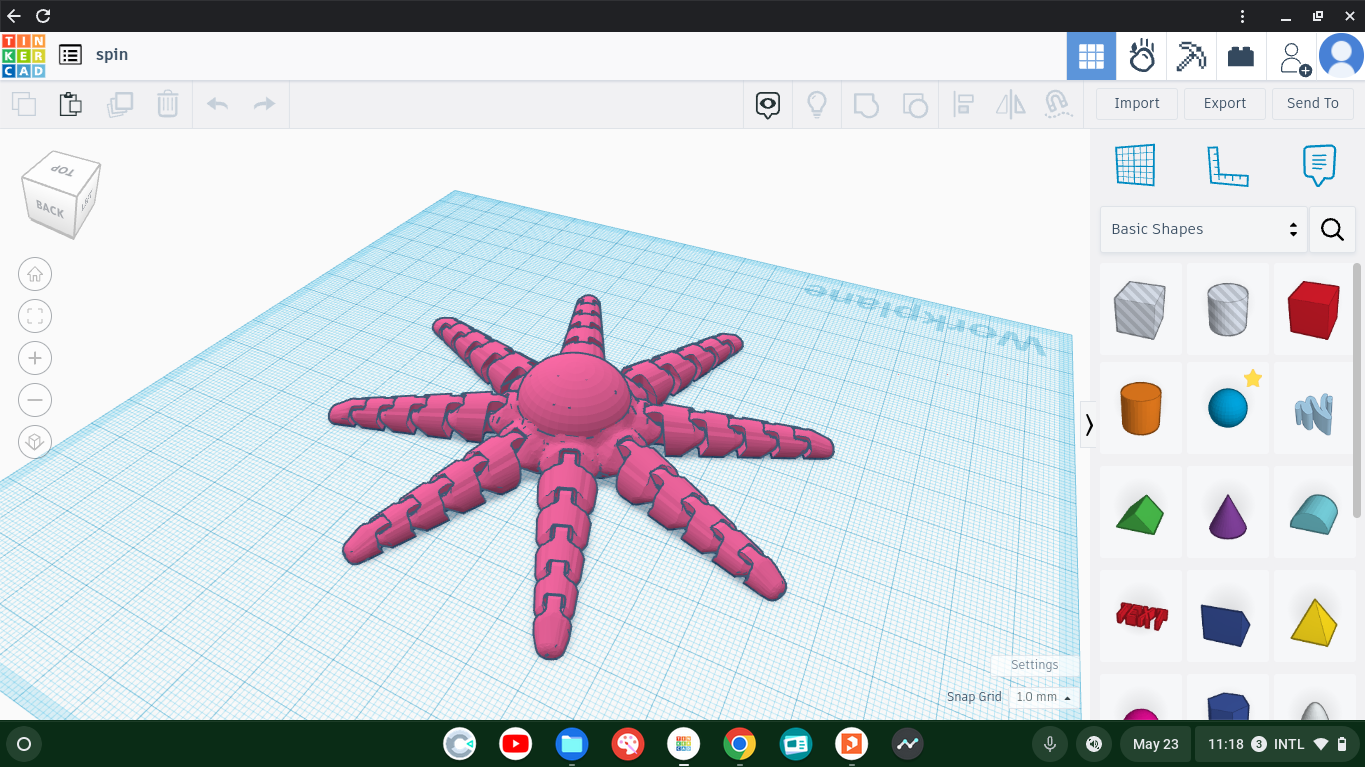Switch to 3D design grid view
Viewport: 1365px width, 767px height.
tap(1091, 56)
